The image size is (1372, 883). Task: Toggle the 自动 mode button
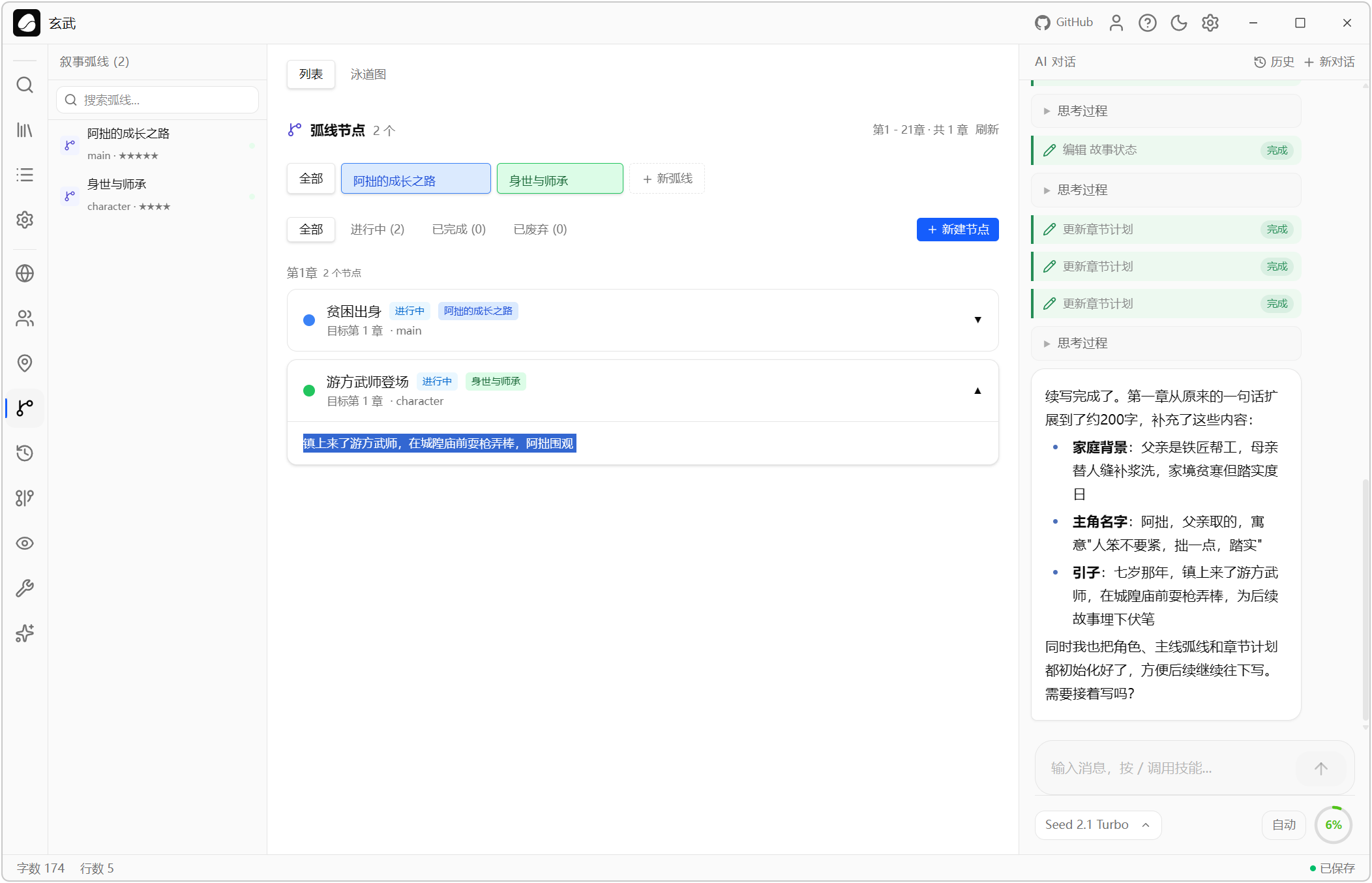tap(1284, 825)
